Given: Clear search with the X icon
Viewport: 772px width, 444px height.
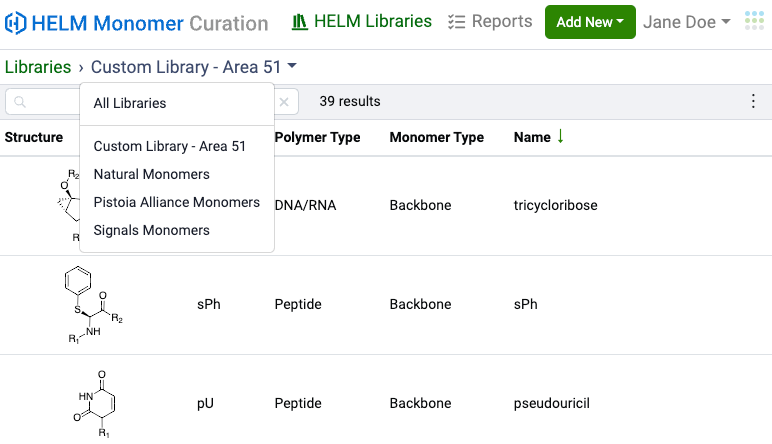Looking at the screenshot, I should coord(284,102).
